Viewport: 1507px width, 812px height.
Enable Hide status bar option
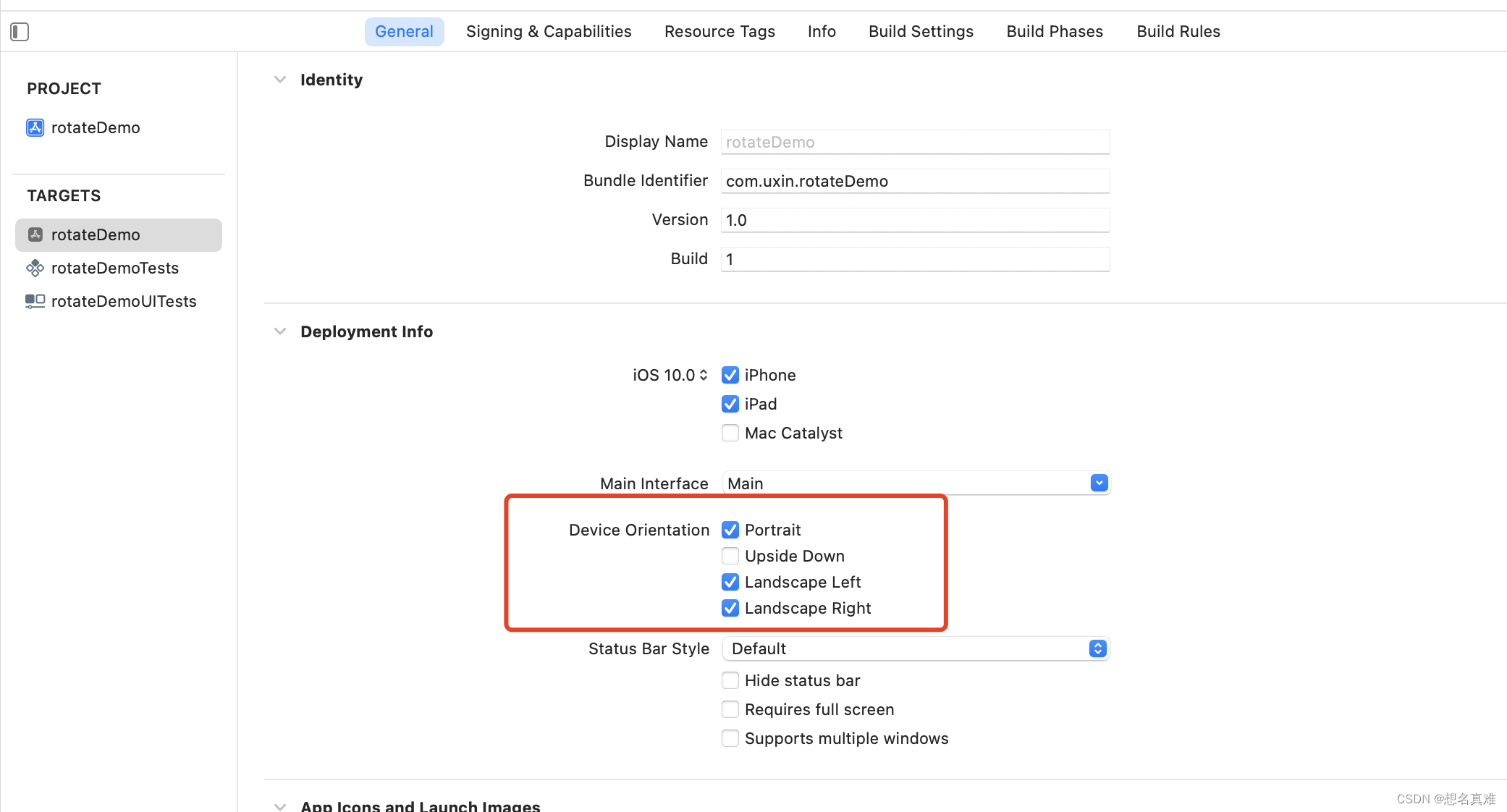coord(730,680)
